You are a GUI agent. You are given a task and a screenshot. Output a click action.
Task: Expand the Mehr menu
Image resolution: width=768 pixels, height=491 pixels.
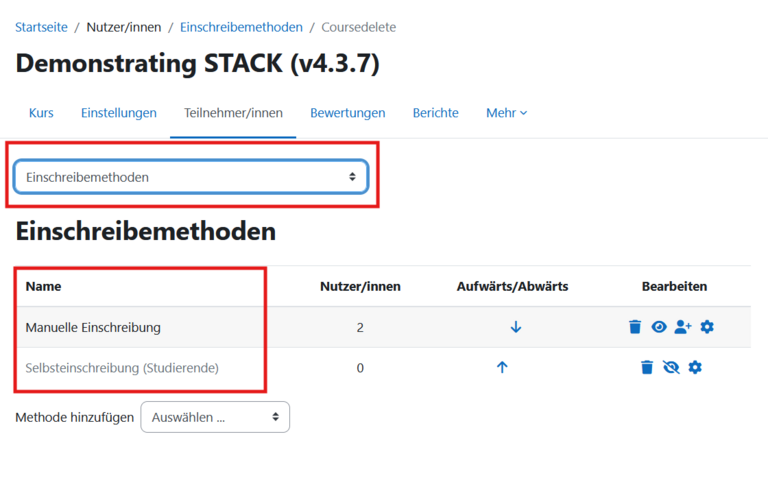(506, 113)
